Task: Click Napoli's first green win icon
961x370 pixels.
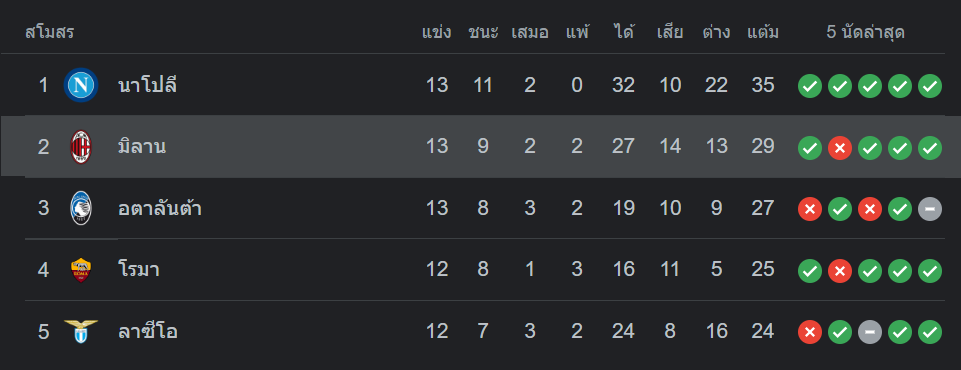Action: pos(810,86)
